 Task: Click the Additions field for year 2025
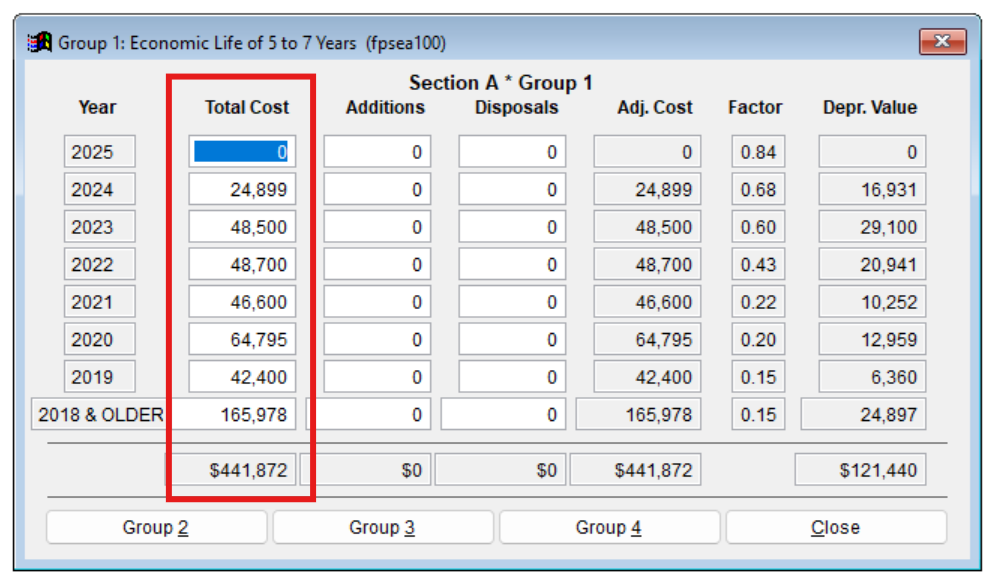point(377,152)
